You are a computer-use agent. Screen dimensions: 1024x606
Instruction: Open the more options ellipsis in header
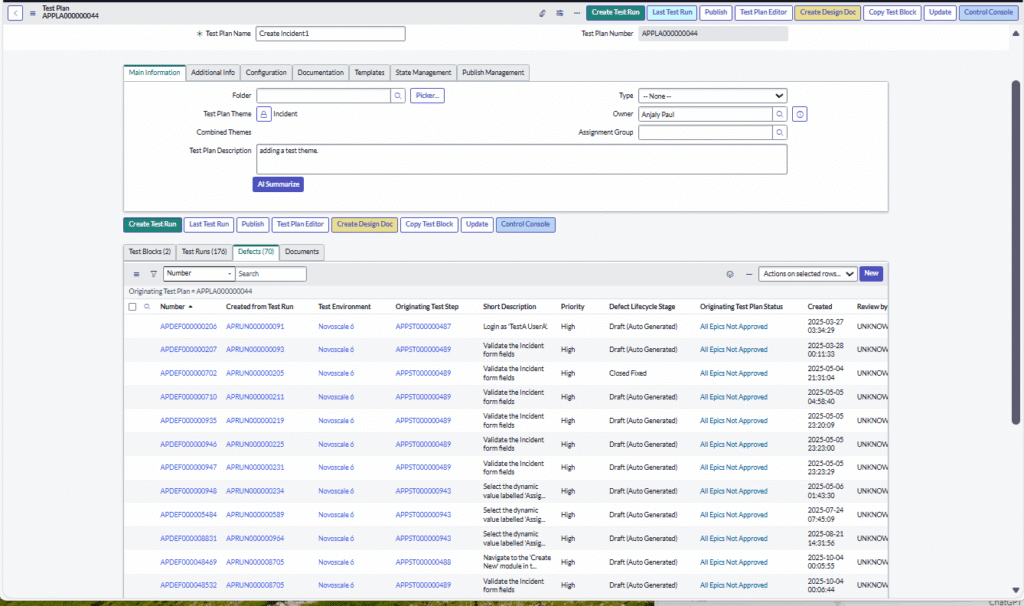(576, 13)
